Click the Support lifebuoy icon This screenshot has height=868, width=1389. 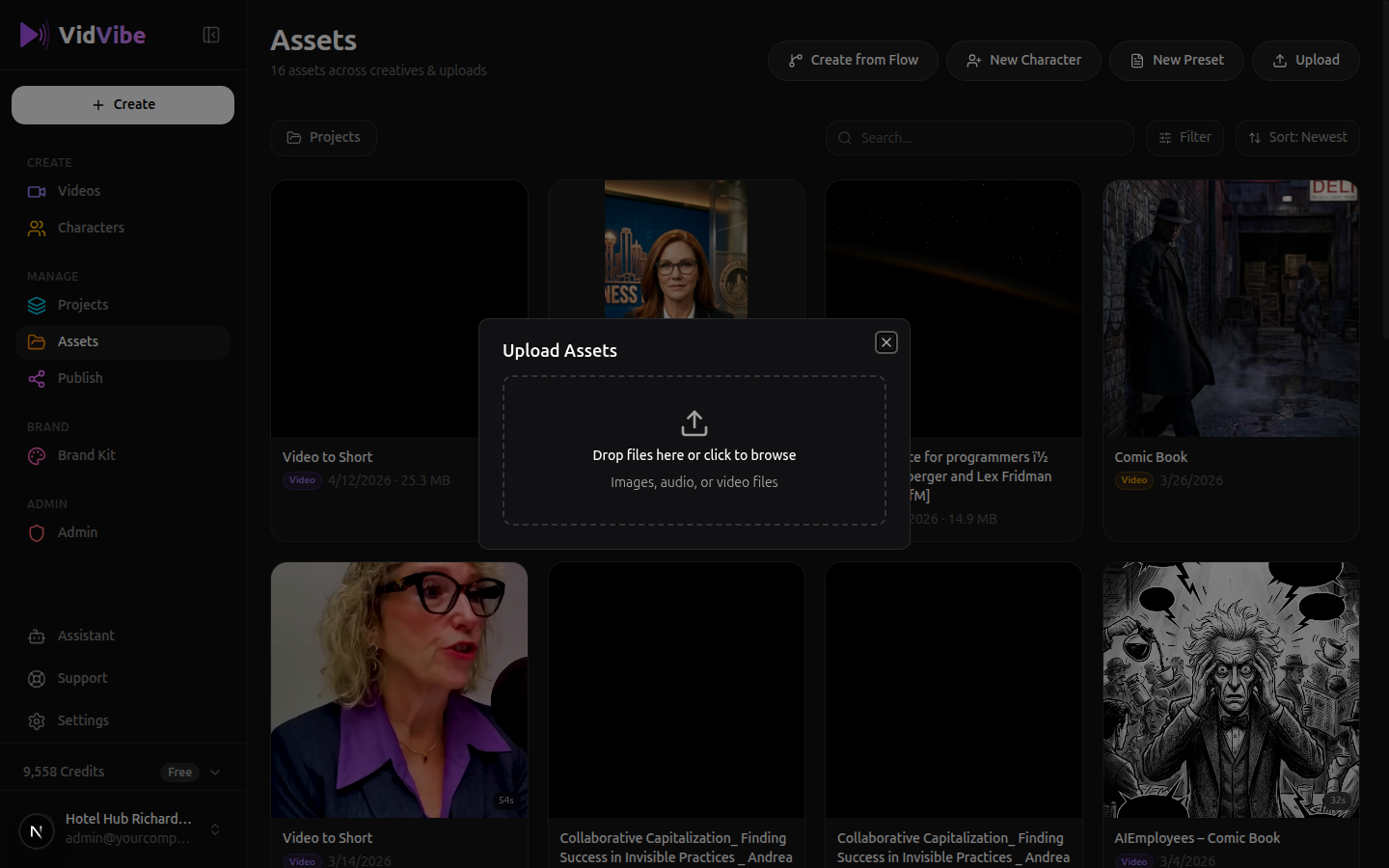[x=37, y=679]
